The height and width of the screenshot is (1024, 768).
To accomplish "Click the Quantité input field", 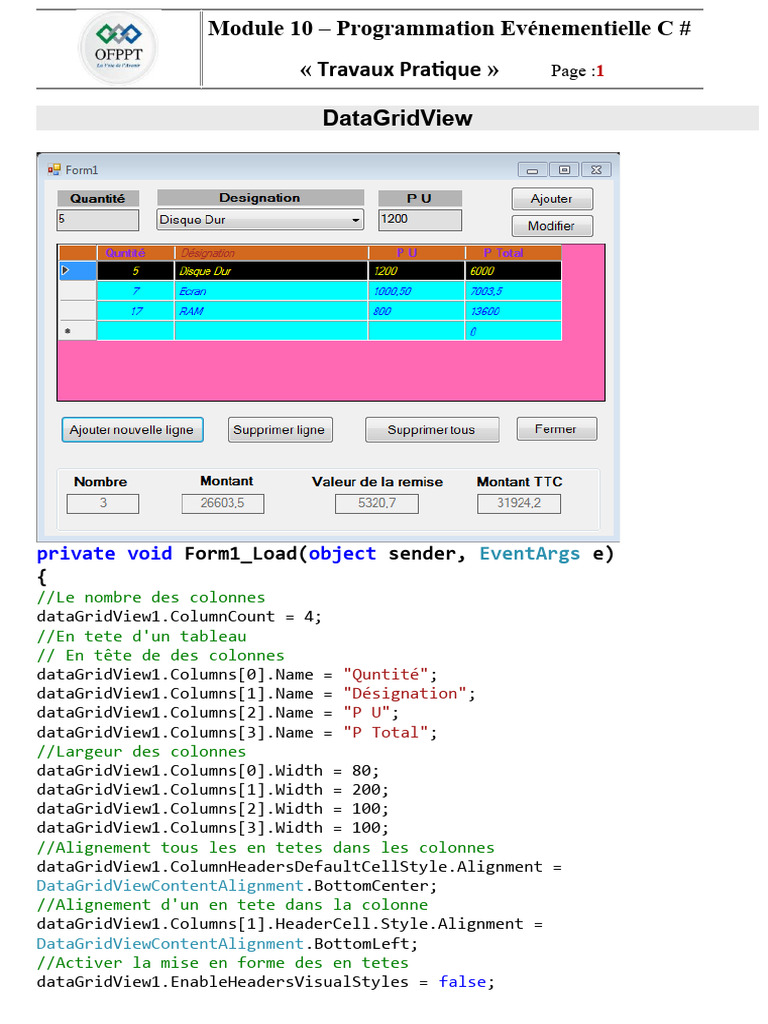I will pyautogui.click(x=97, y=220).
